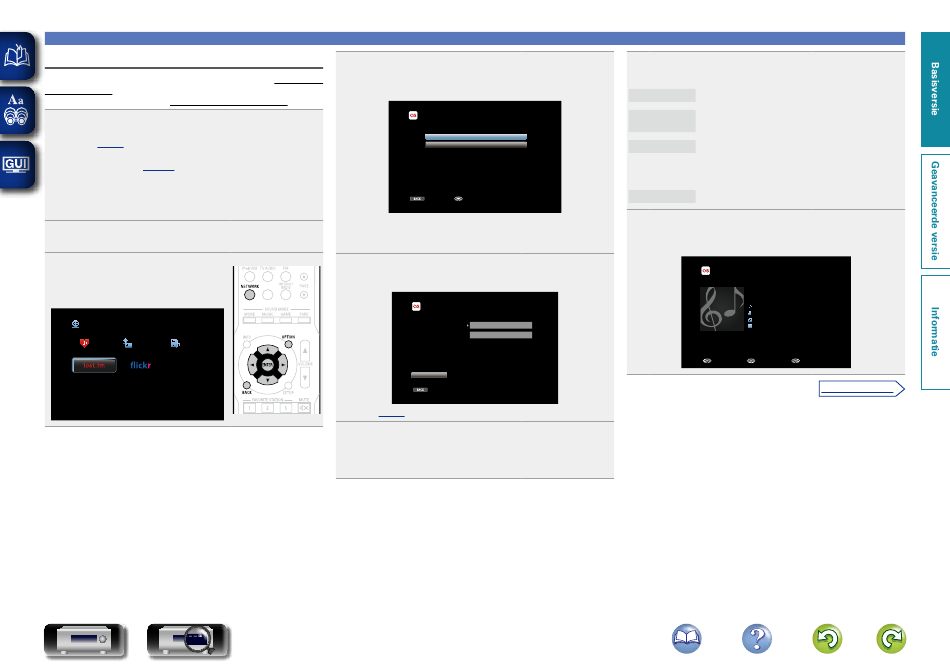Click the receiver rear panel magnifier icon
The width and height of the screenshot is (950, 672).
(188, 641)
